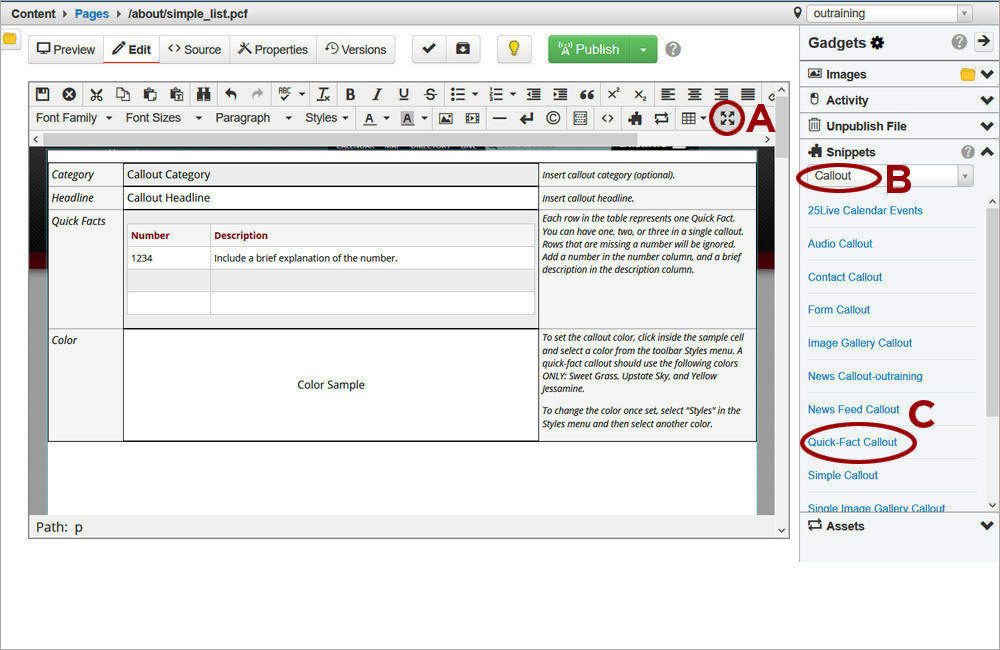Toggle the bulleted list button

click(458, 94)
